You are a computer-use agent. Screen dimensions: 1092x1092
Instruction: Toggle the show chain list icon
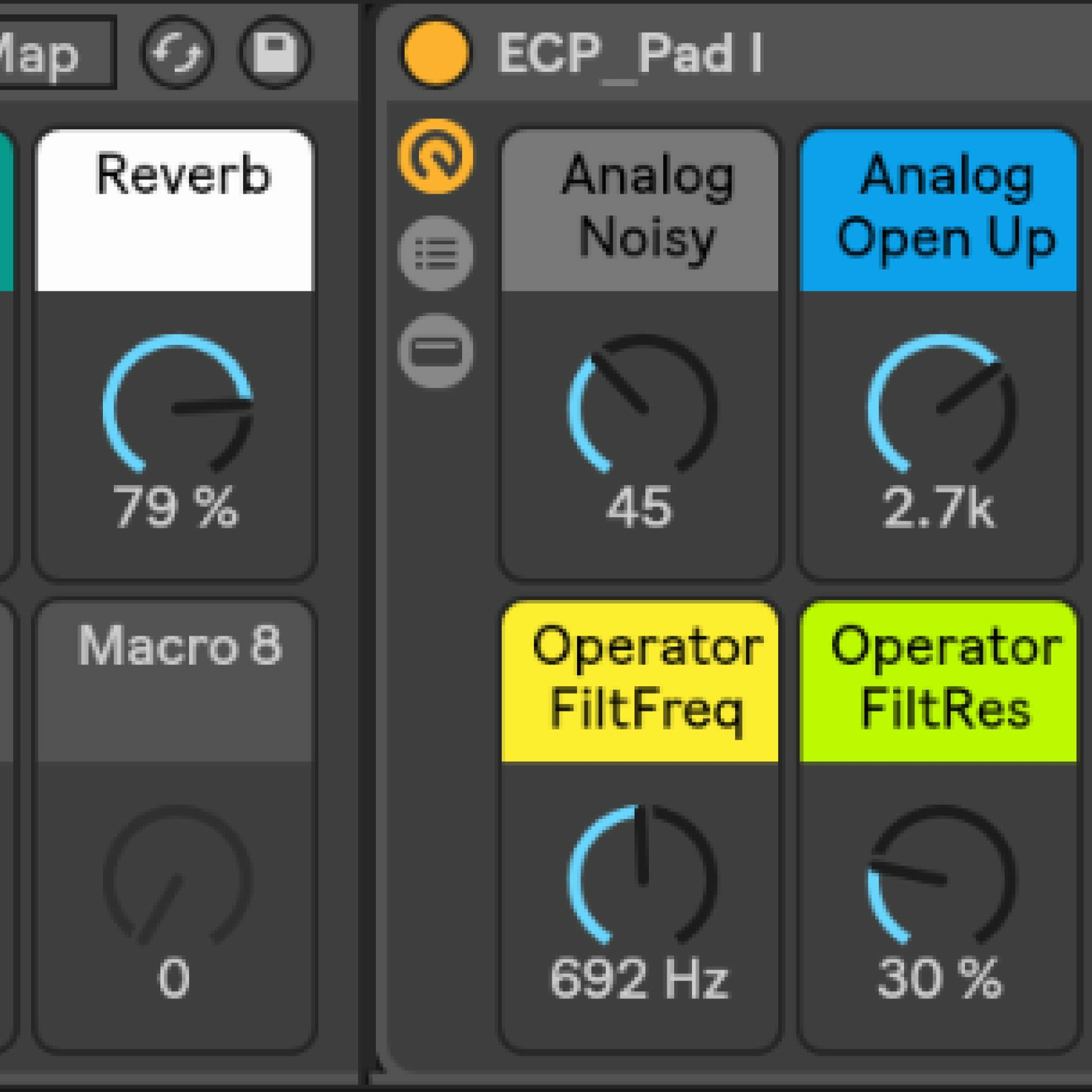(436, 254)
